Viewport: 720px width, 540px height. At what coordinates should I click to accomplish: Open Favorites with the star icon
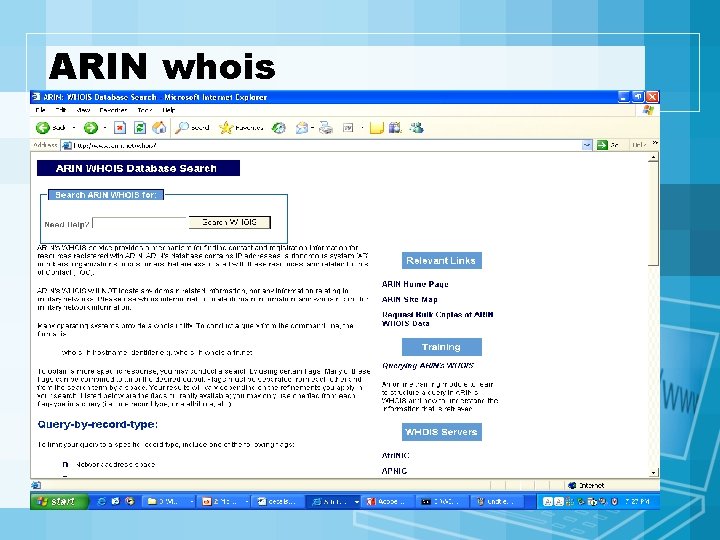(x=226, y=128)
